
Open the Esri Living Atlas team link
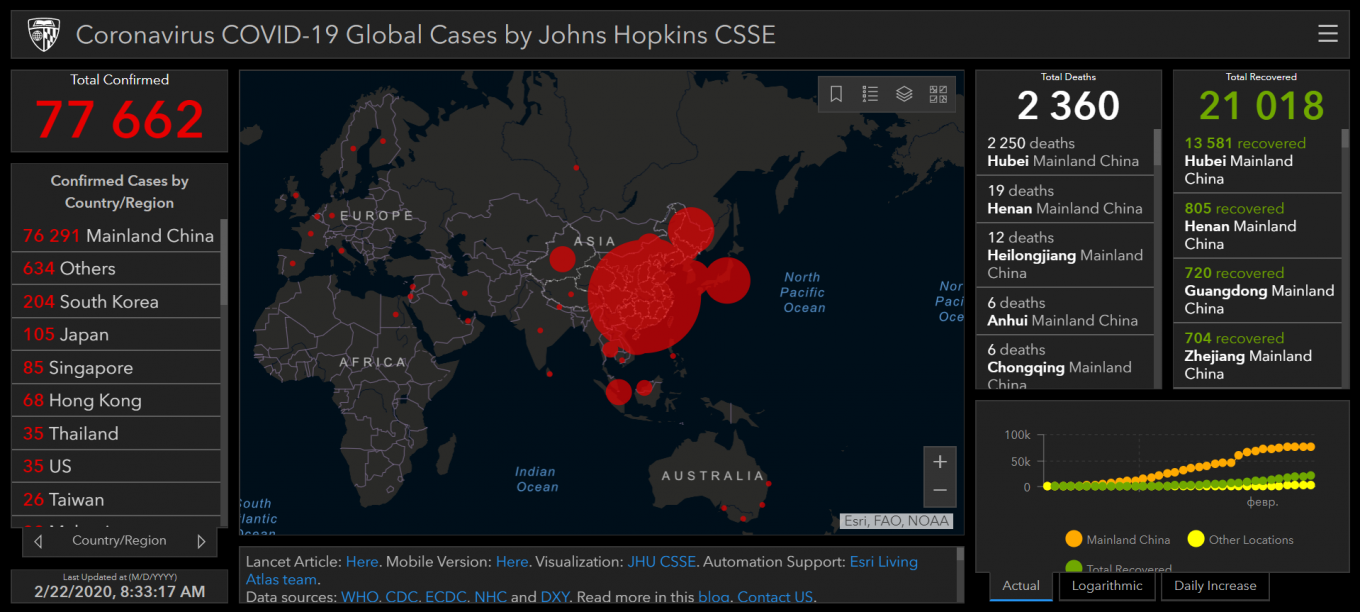(883, 562)
